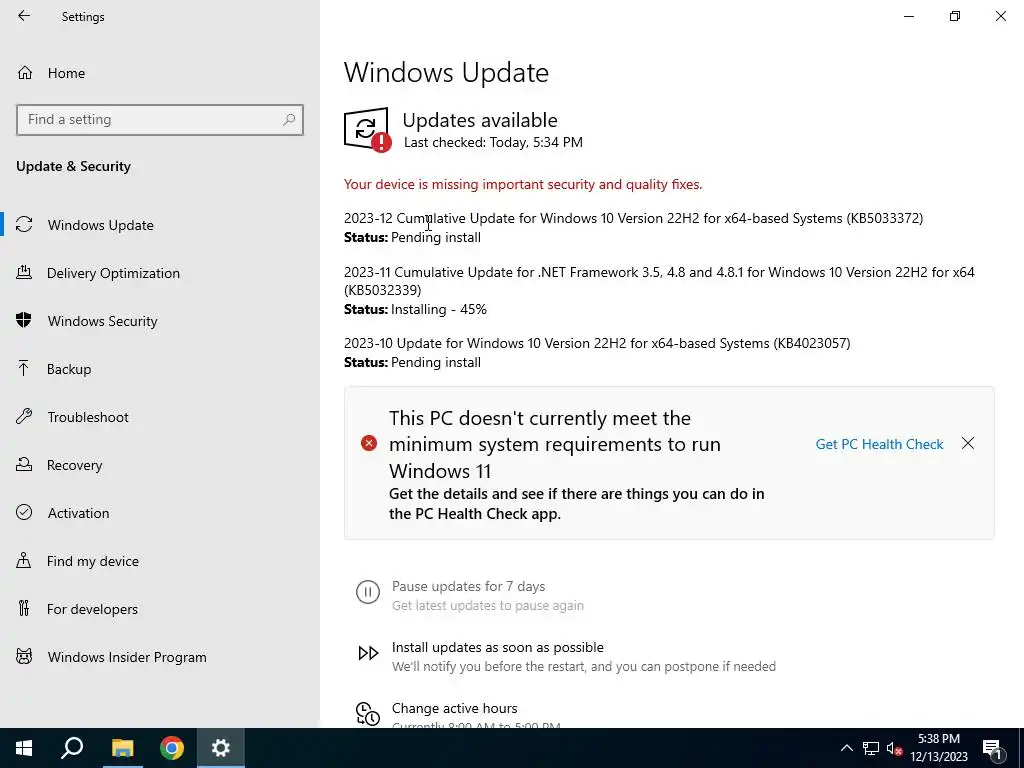The height and width of the screenshot is (768, 1024).
Task: Click Install updates as soon as possible
Action: click(x=498, y=647)
